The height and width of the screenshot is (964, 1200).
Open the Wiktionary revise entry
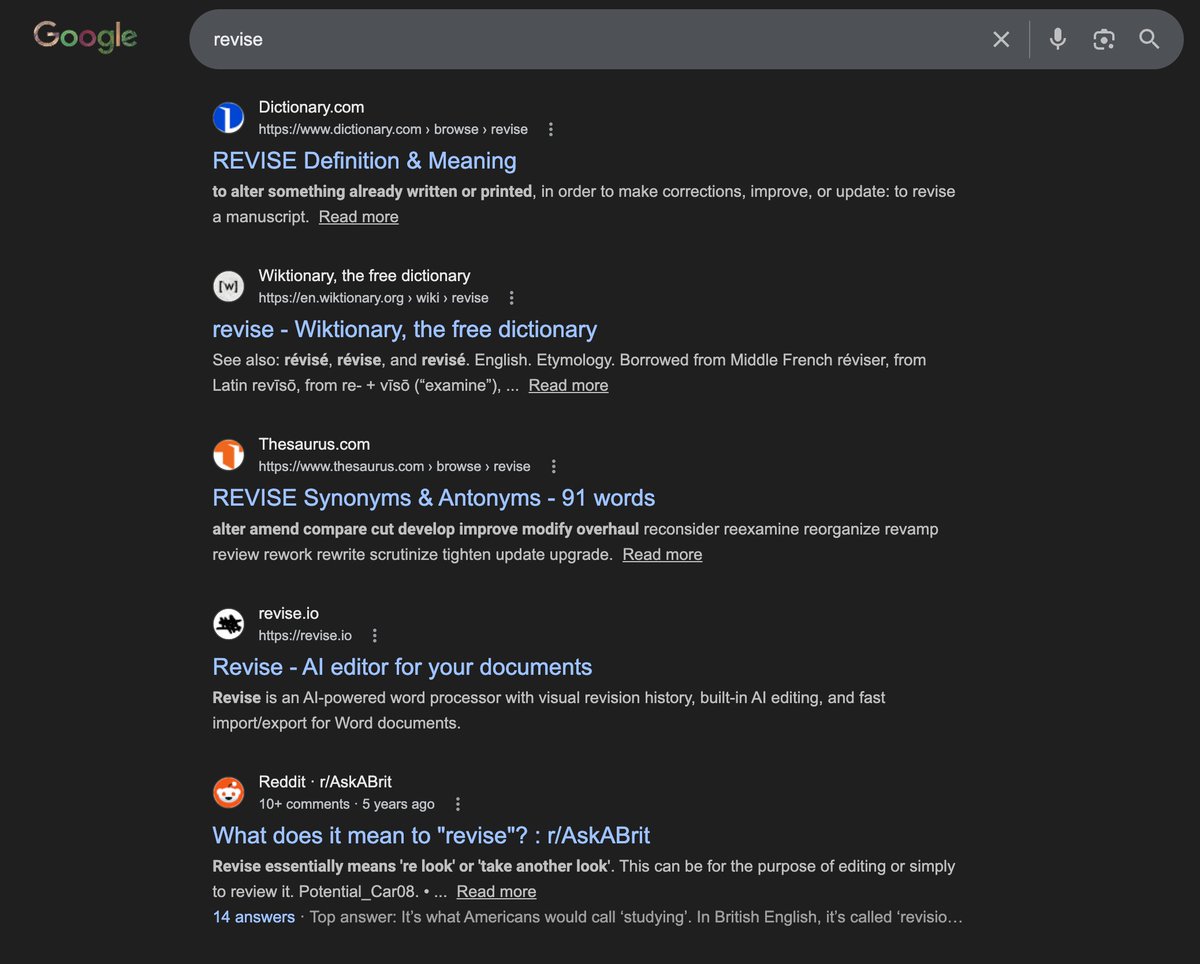click(404, 329)
